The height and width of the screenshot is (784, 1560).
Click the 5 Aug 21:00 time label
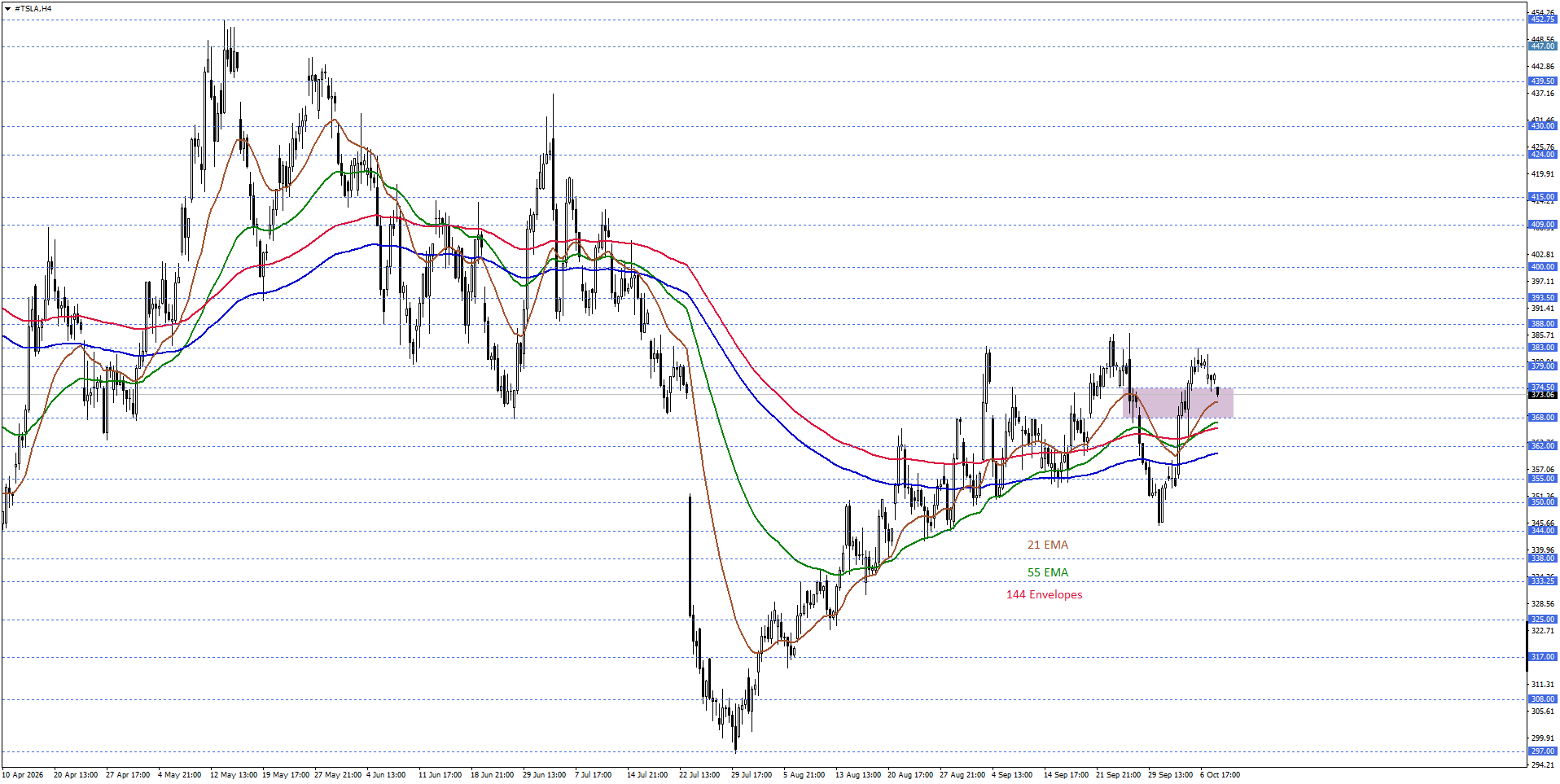(x=804, y=775)
